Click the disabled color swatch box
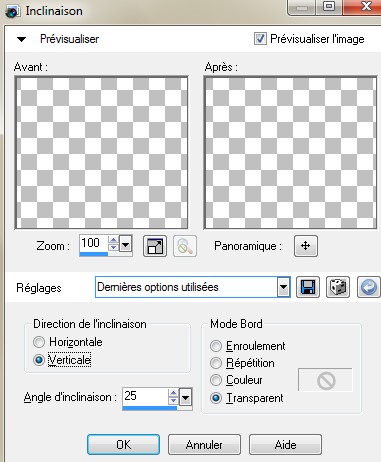Screen dimensions: 381x462 click(x=325, y=380)
